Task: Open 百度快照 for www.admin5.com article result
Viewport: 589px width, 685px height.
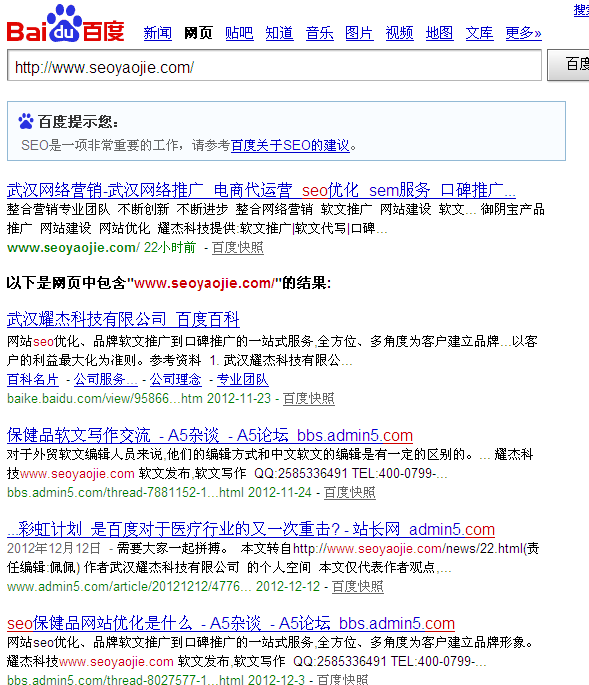Action: 357,586
